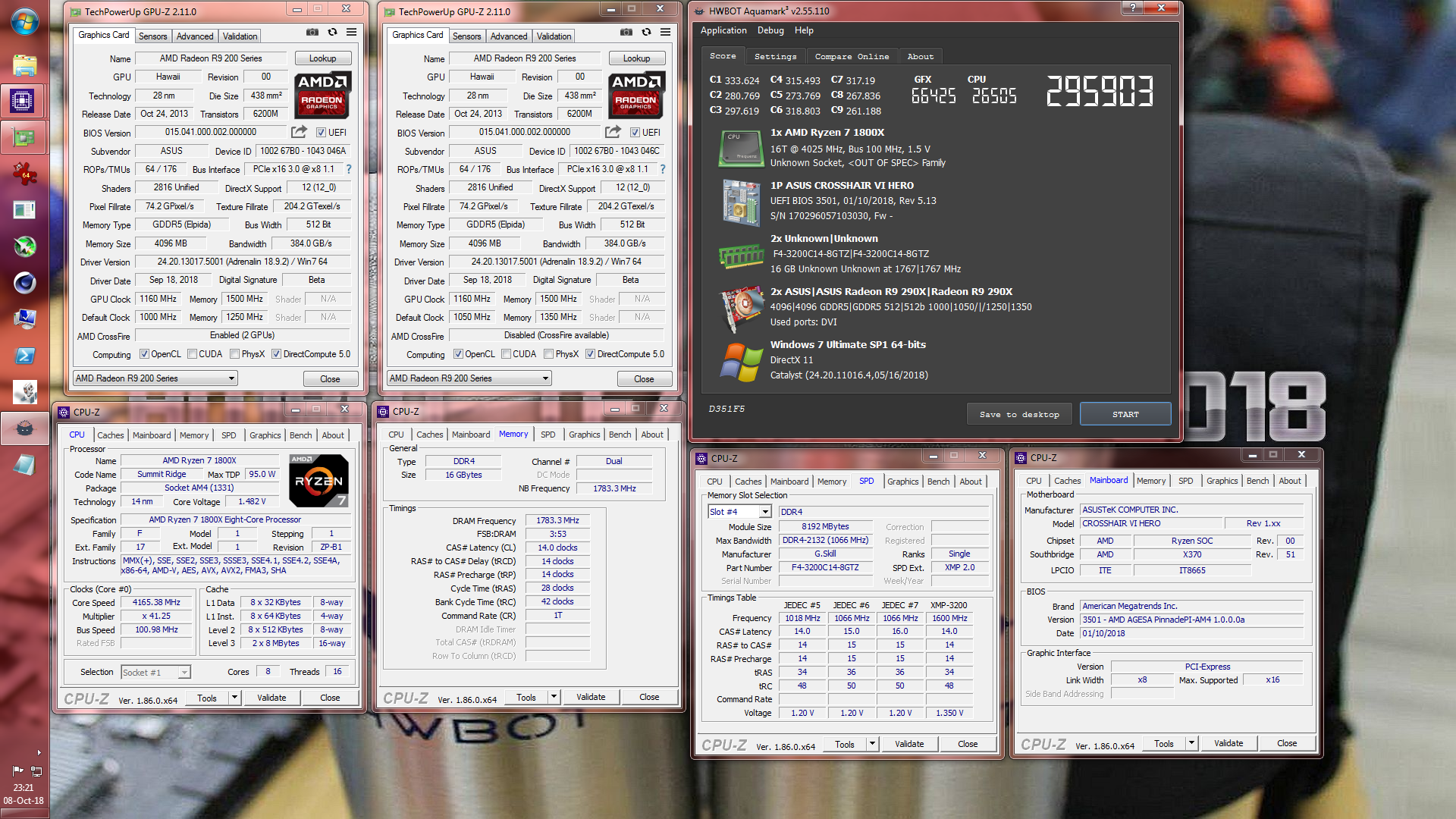Toggle CUDA checkbox in right GPU-Z window
The height and width of the screenshot is (819, 1456).
tap(506, 354)
